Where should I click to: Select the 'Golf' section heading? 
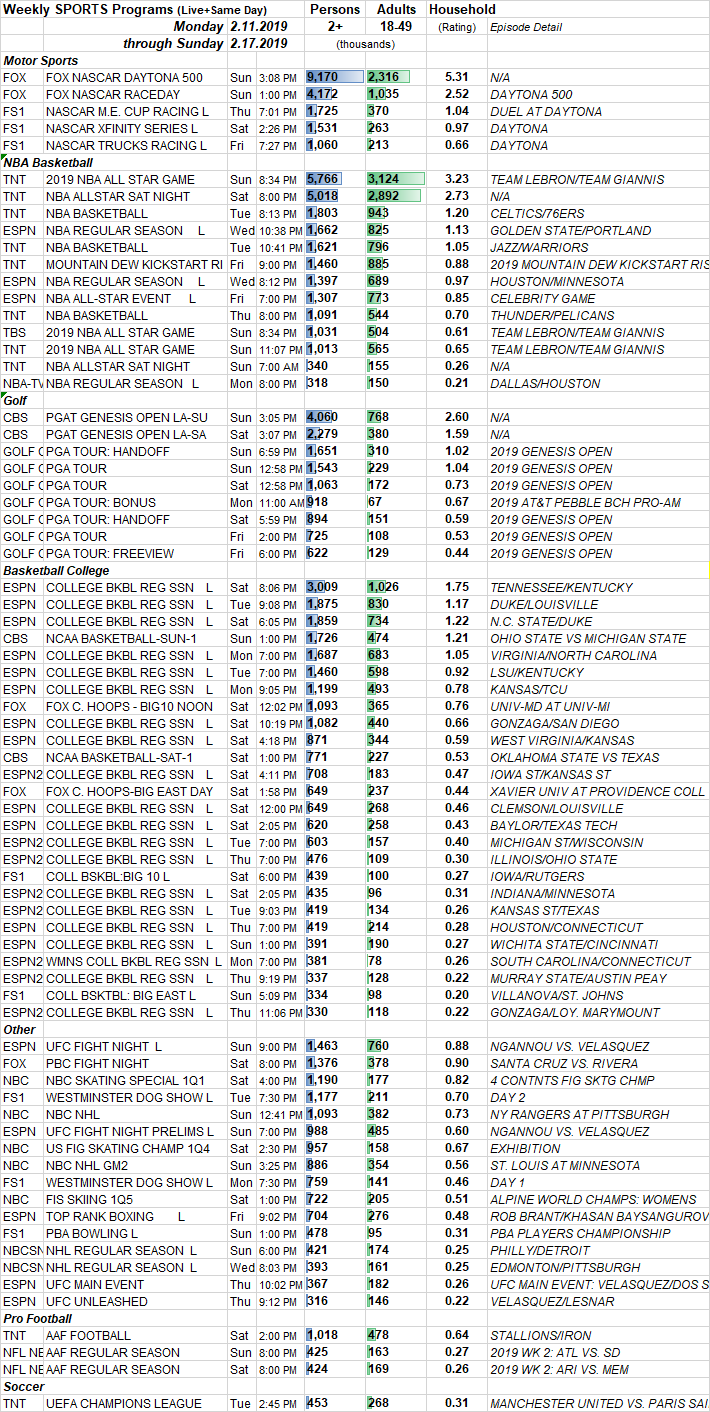click(15, 400)
